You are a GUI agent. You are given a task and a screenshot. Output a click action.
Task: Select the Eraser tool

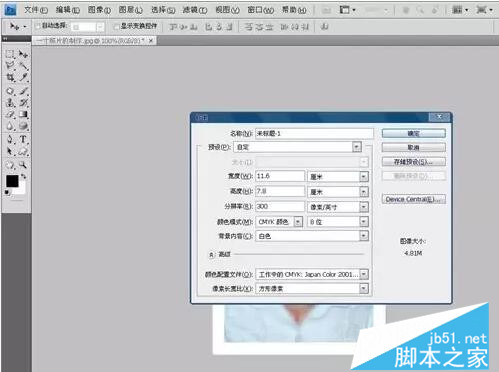point(10,115)
